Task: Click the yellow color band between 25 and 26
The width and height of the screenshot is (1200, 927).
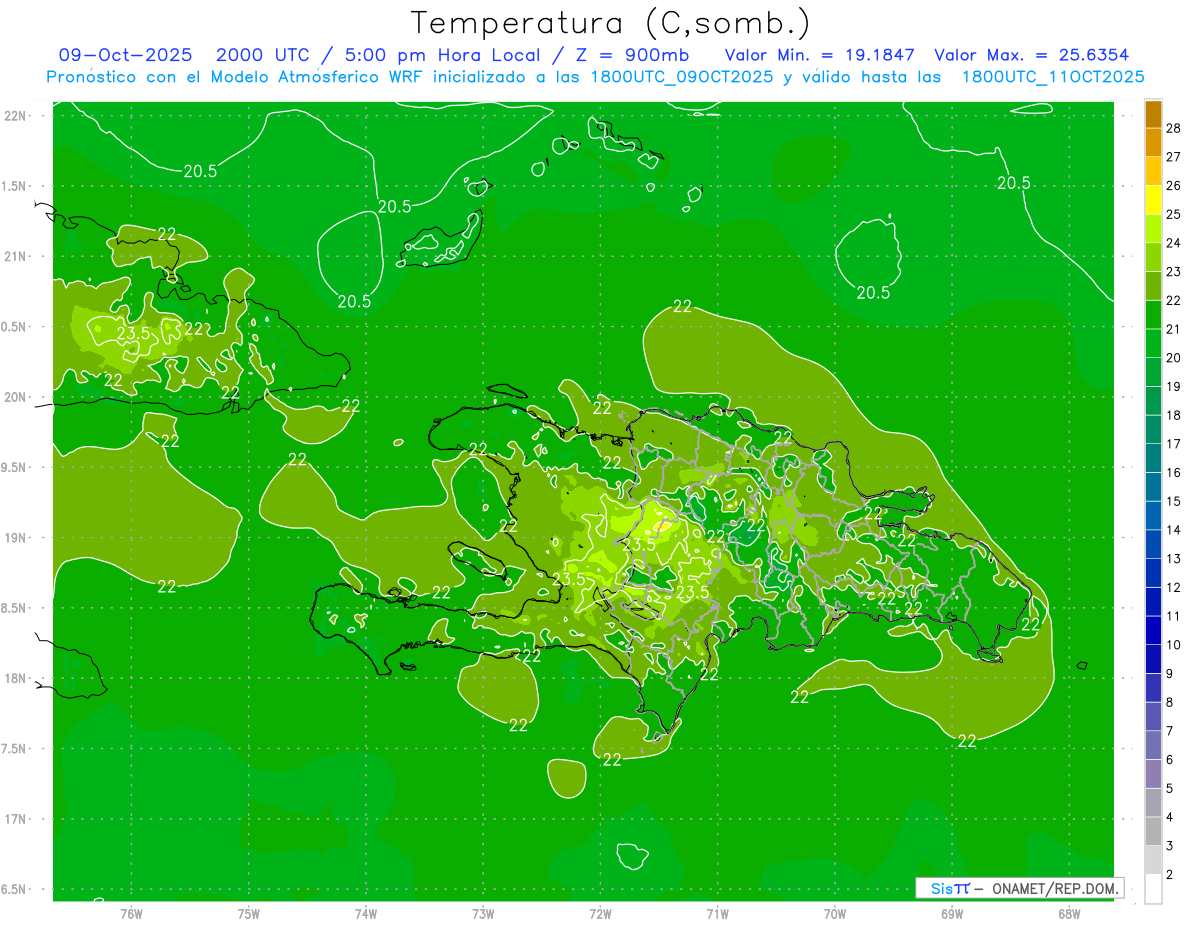Action: coord(1153,200)
